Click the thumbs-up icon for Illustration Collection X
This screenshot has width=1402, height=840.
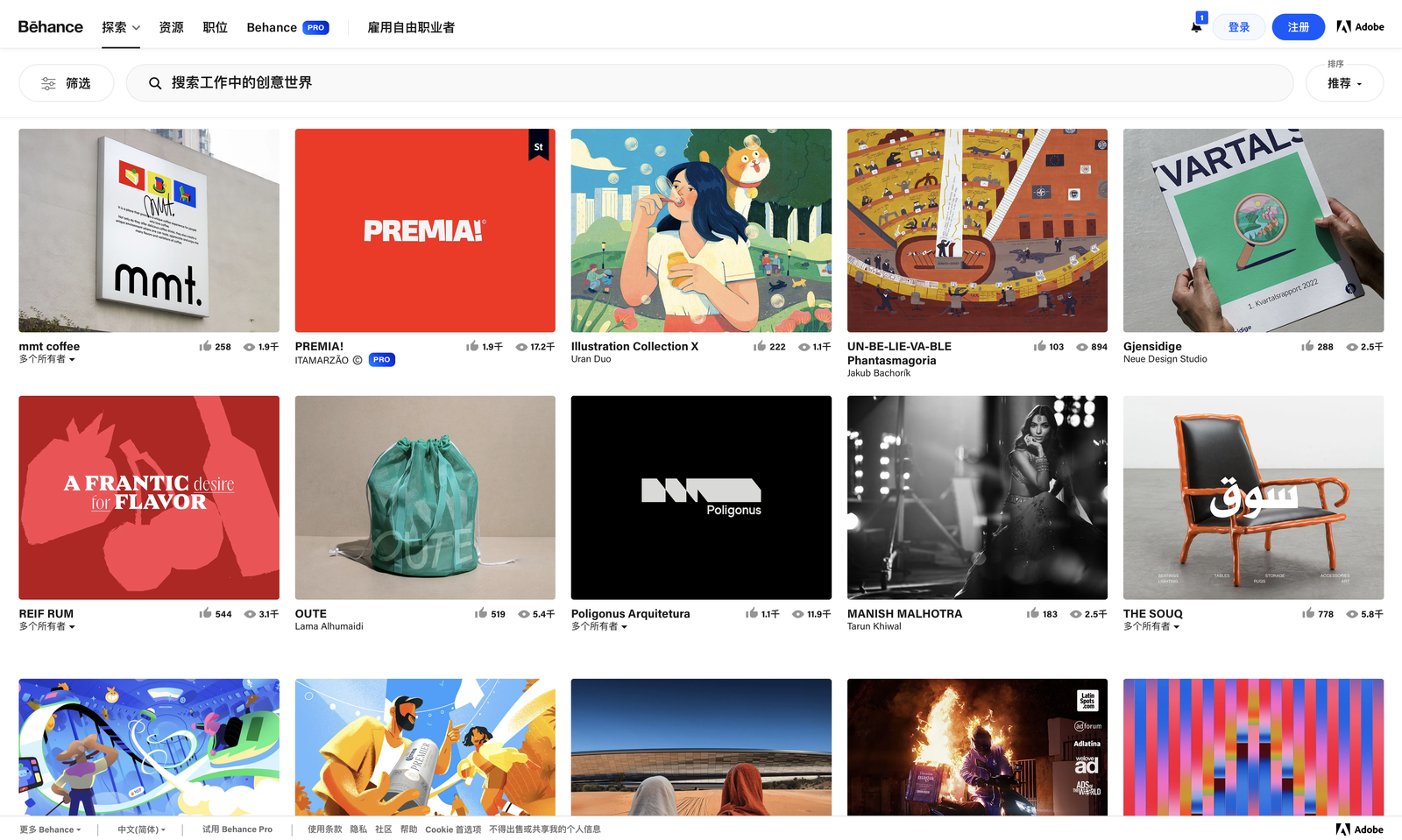pos(760,346)
